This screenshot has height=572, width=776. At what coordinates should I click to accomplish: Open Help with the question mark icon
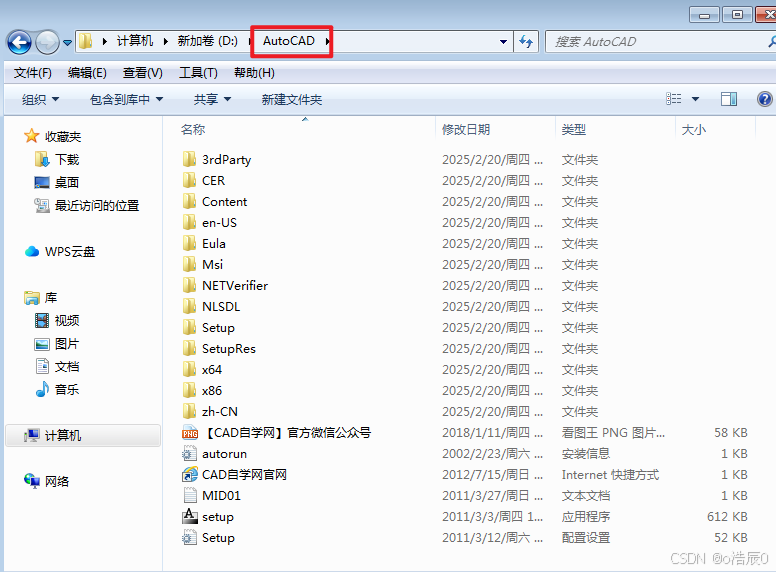765,99
